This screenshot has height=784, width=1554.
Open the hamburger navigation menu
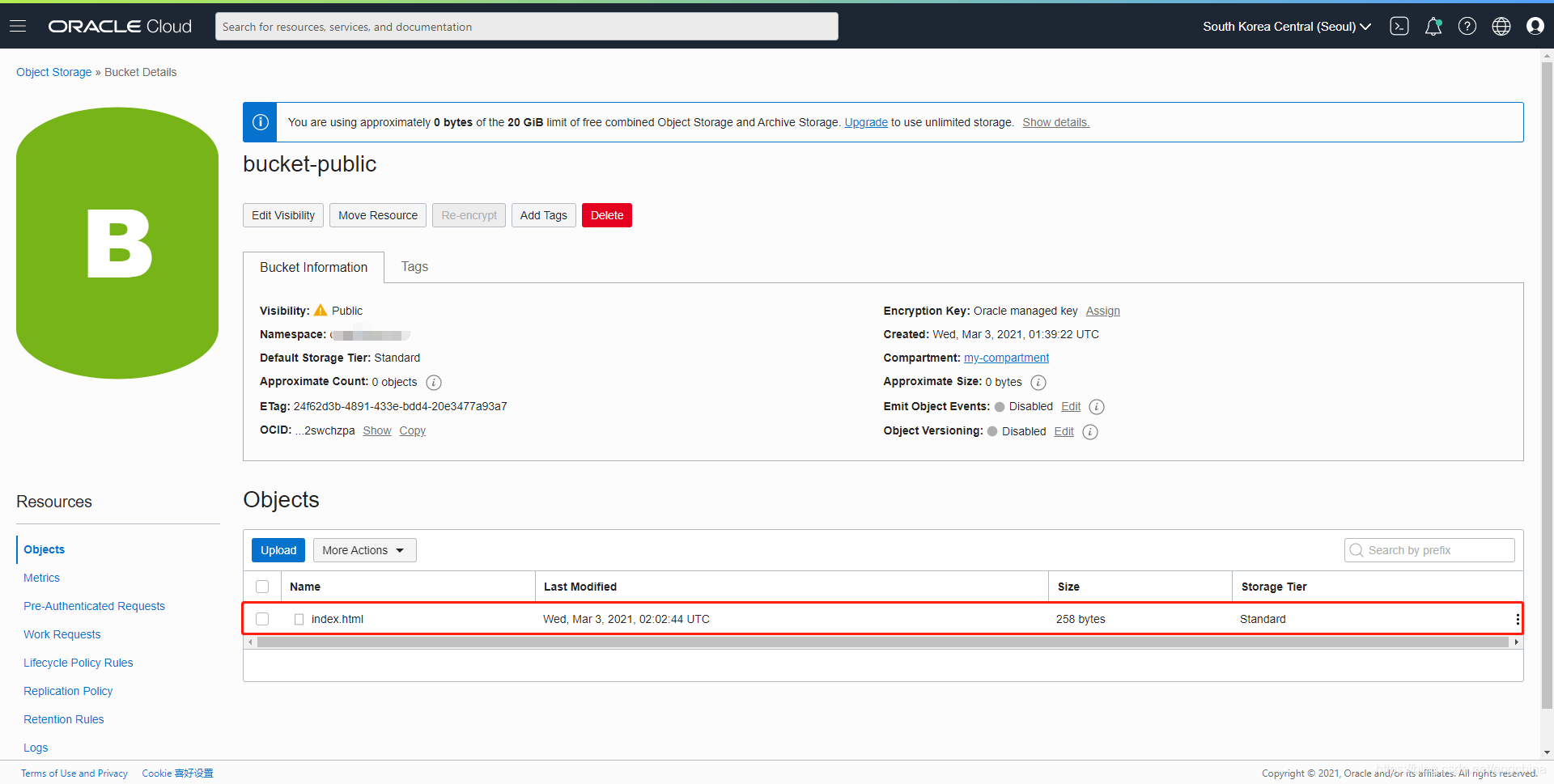[x=18, y=26]
